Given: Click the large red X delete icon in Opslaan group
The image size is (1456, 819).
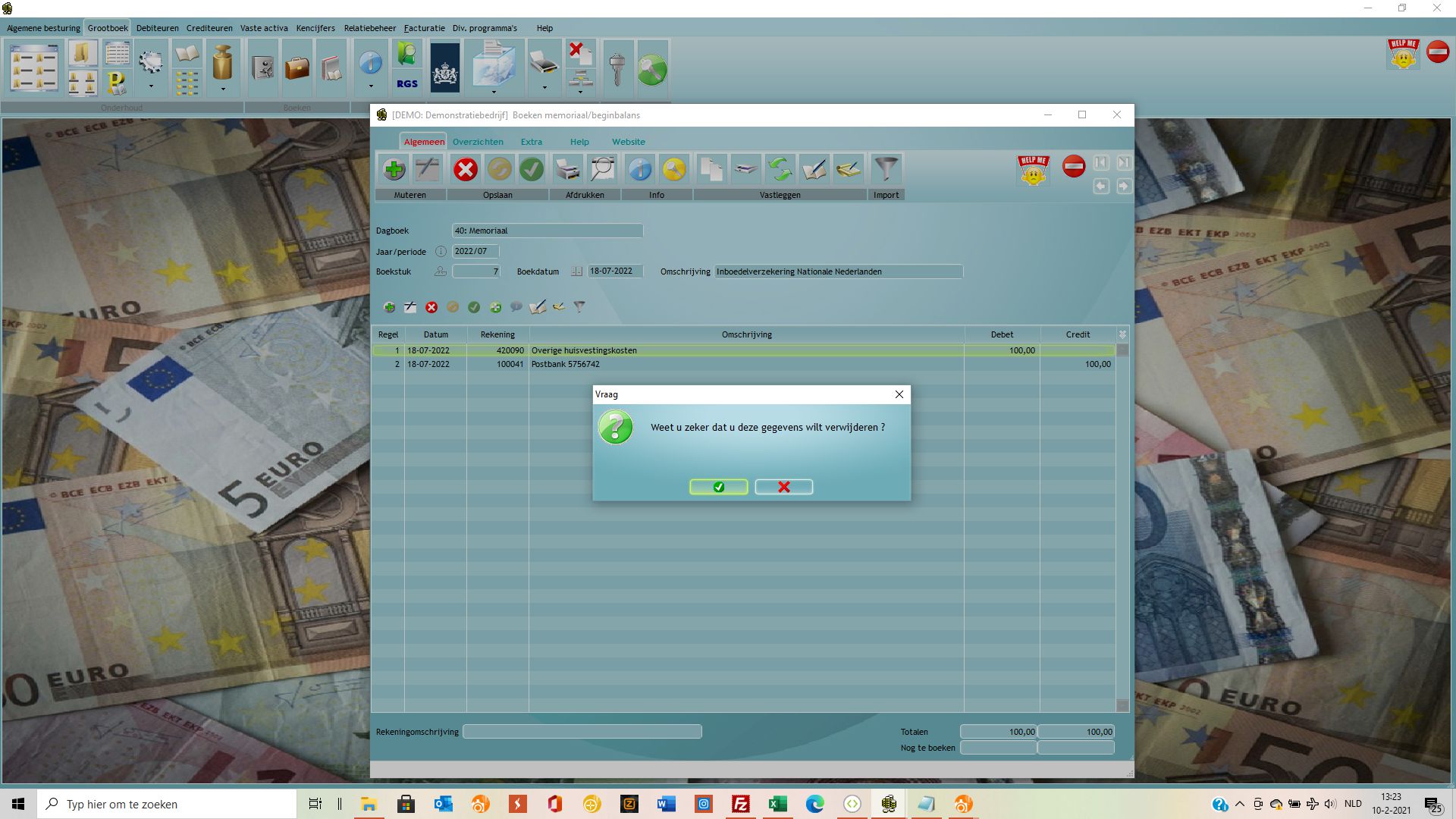Looking at the screenshot, I should pyautogui.click(x=465, y=169).
